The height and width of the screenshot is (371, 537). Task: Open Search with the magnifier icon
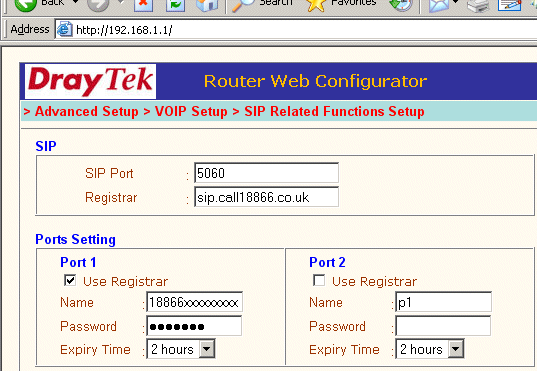(243, 5)
